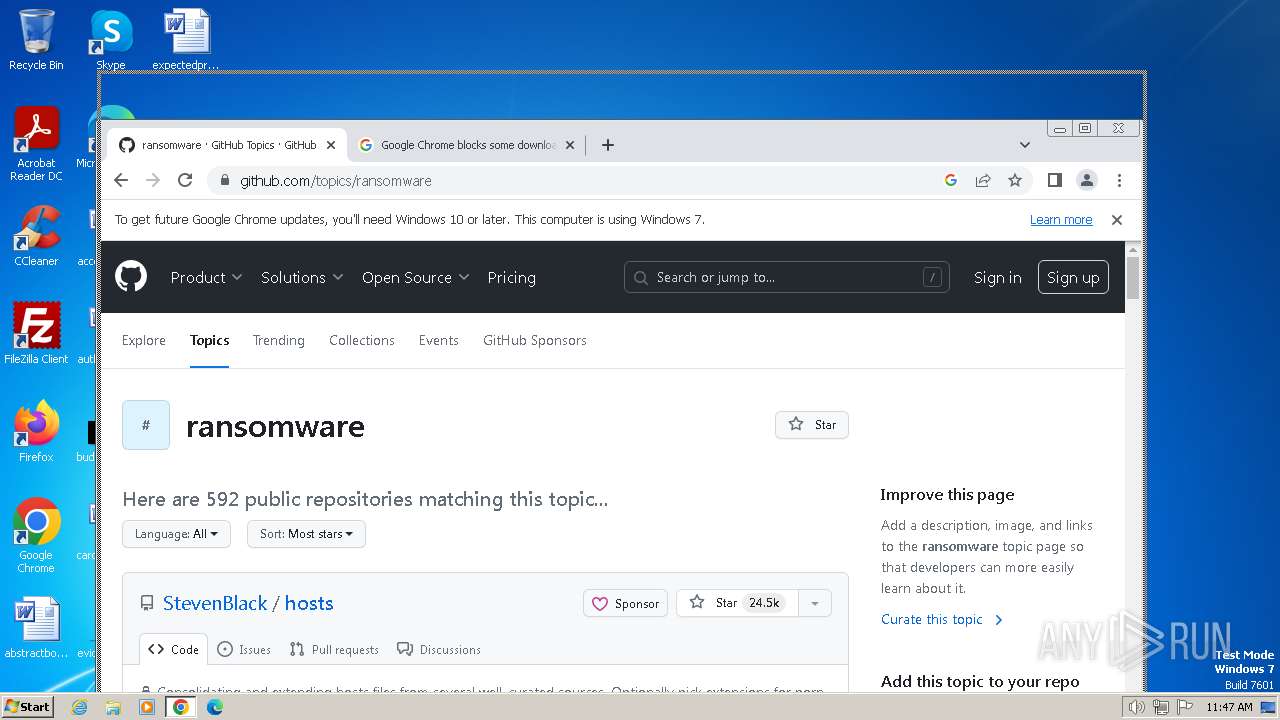Image resolution: width=1280 pixels, height=720 pixels.
Task: Close the ransomware GitHub Topics tab
Action: pyautogui.click(x=331, y=145)
